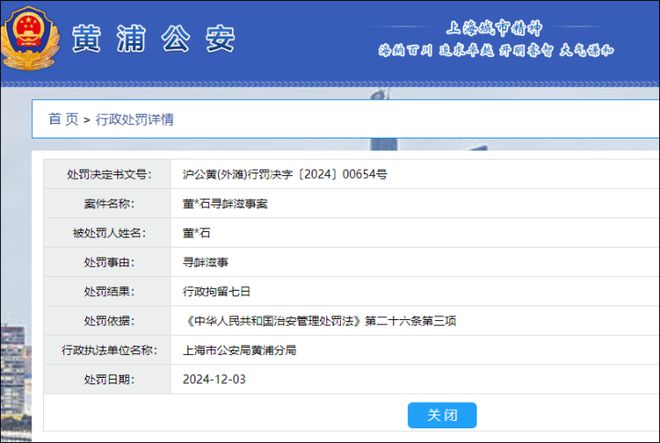This screenshot has height=443, width=660.
Task: Click the 处罚结果 label
Action: coord(109,291)
